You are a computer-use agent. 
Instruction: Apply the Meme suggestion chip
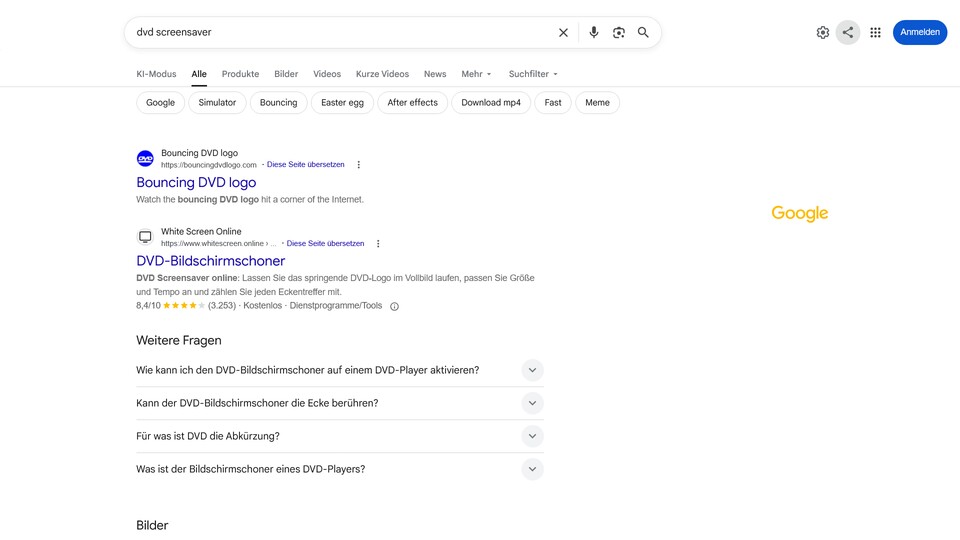598,103
